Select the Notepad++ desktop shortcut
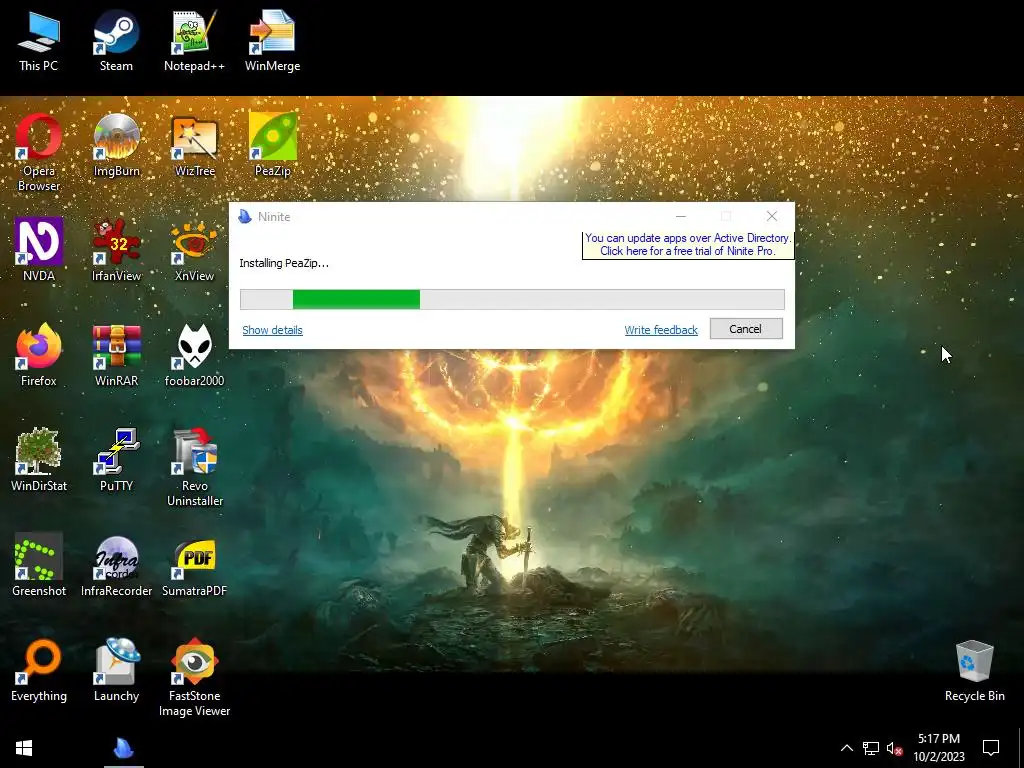This screenshot has height=768, width=1024. 194,39
